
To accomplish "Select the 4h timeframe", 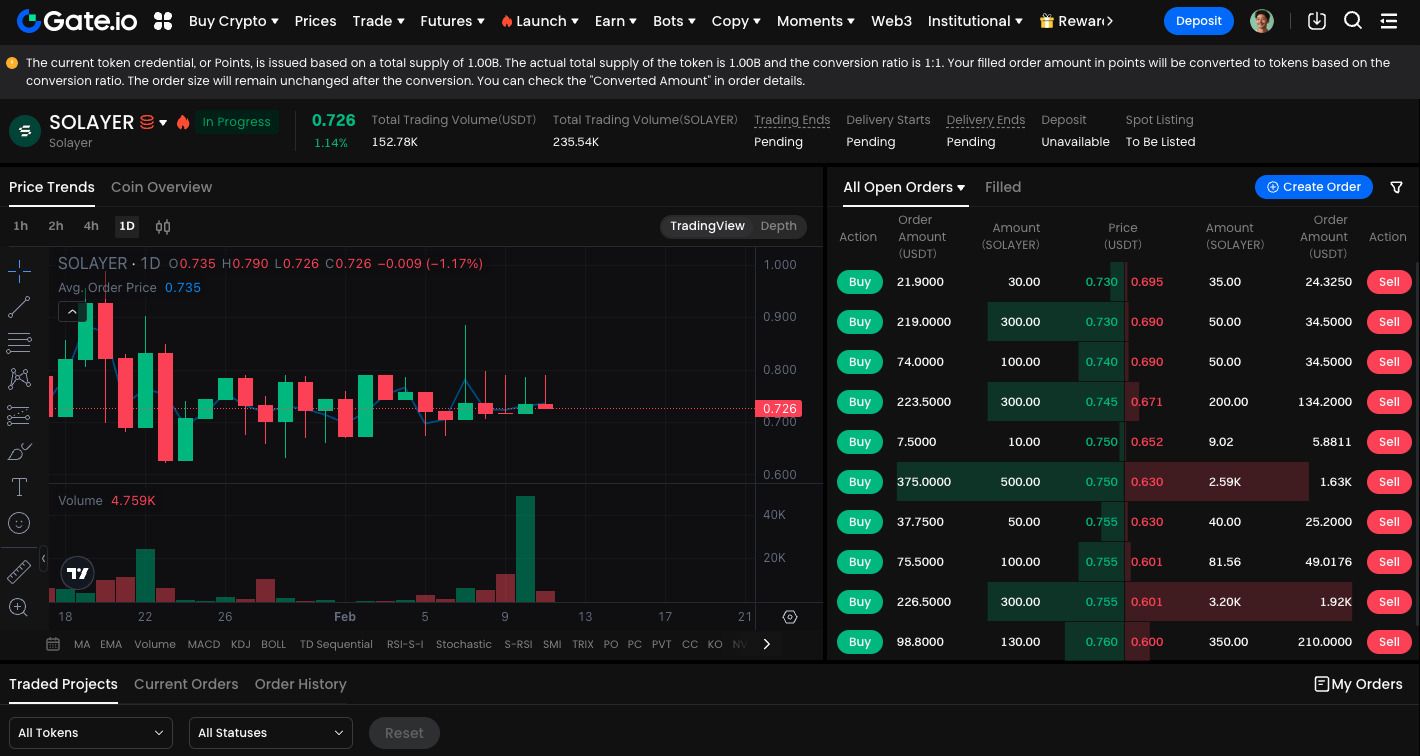I will pos(91,226).
